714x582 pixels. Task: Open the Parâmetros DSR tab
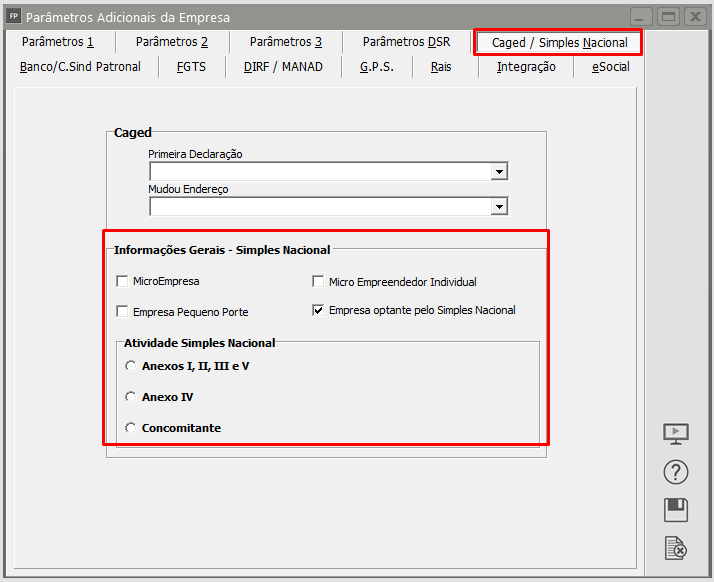pos(406,42)
